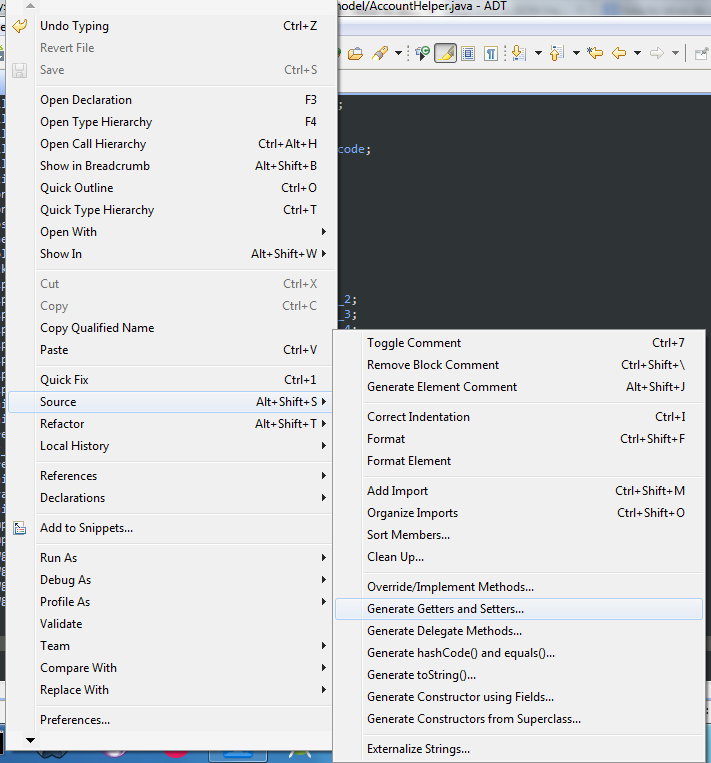
Task: Choose Correct Indentation
Action: [x=519, y=417]
